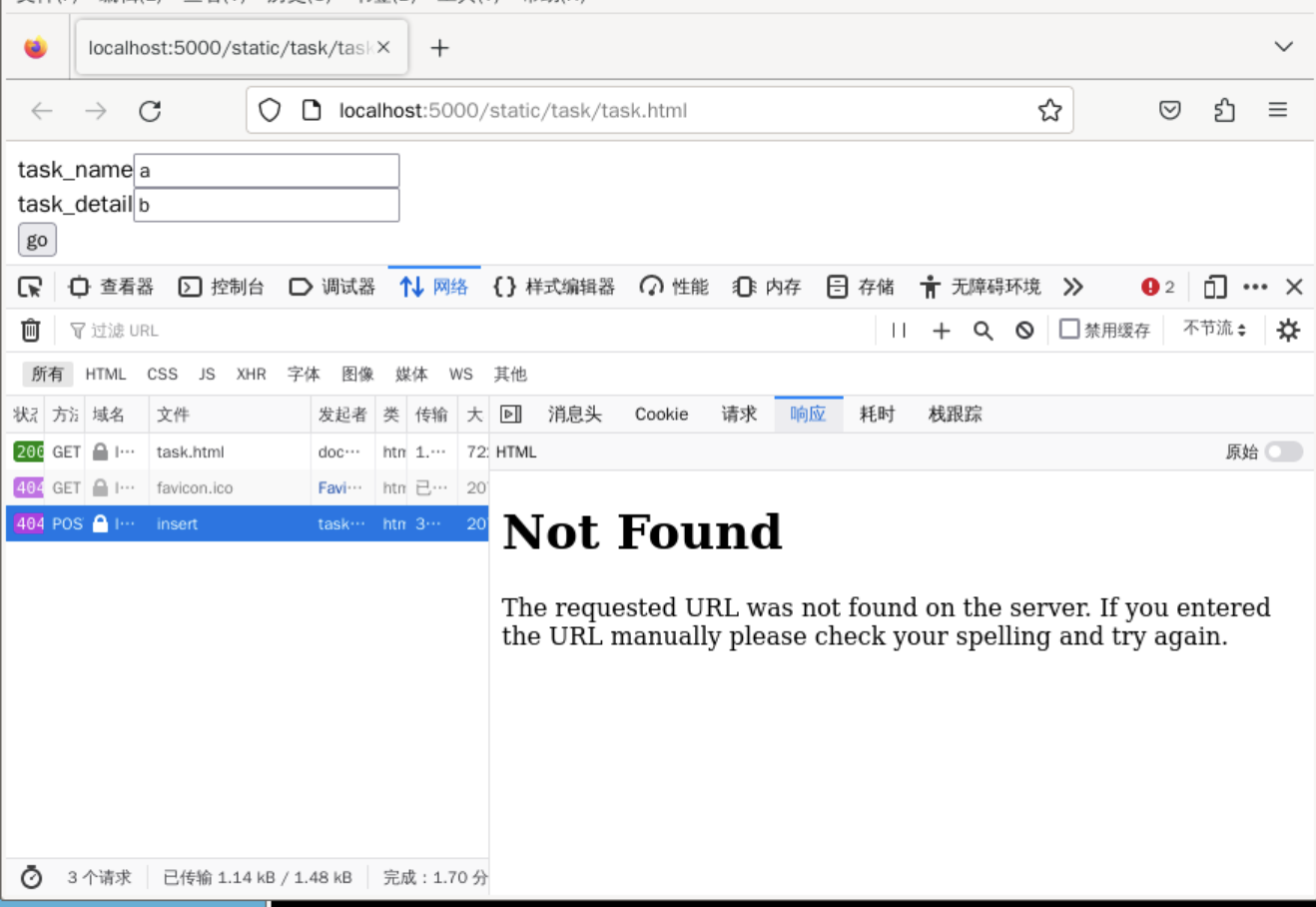1316x907 pixels.
Task: Open the tracking protection shield icon
Action: pos(270,110)
